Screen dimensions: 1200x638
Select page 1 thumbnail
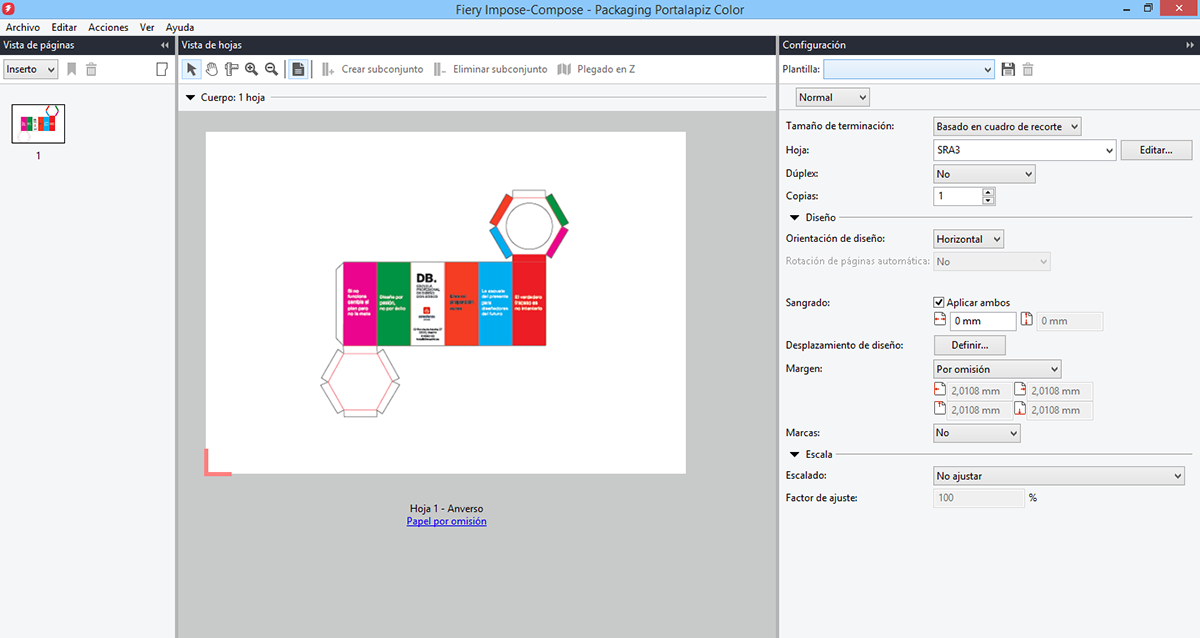click(38, 124)
